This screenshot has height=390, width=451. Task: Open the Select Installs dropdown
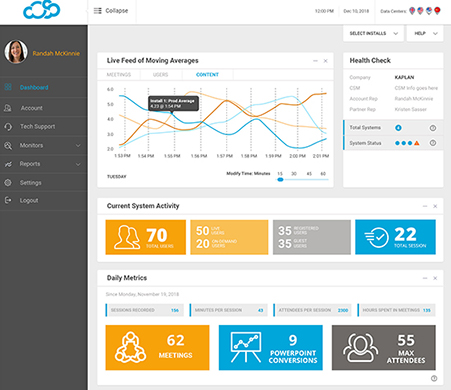(x=373, y=33)
